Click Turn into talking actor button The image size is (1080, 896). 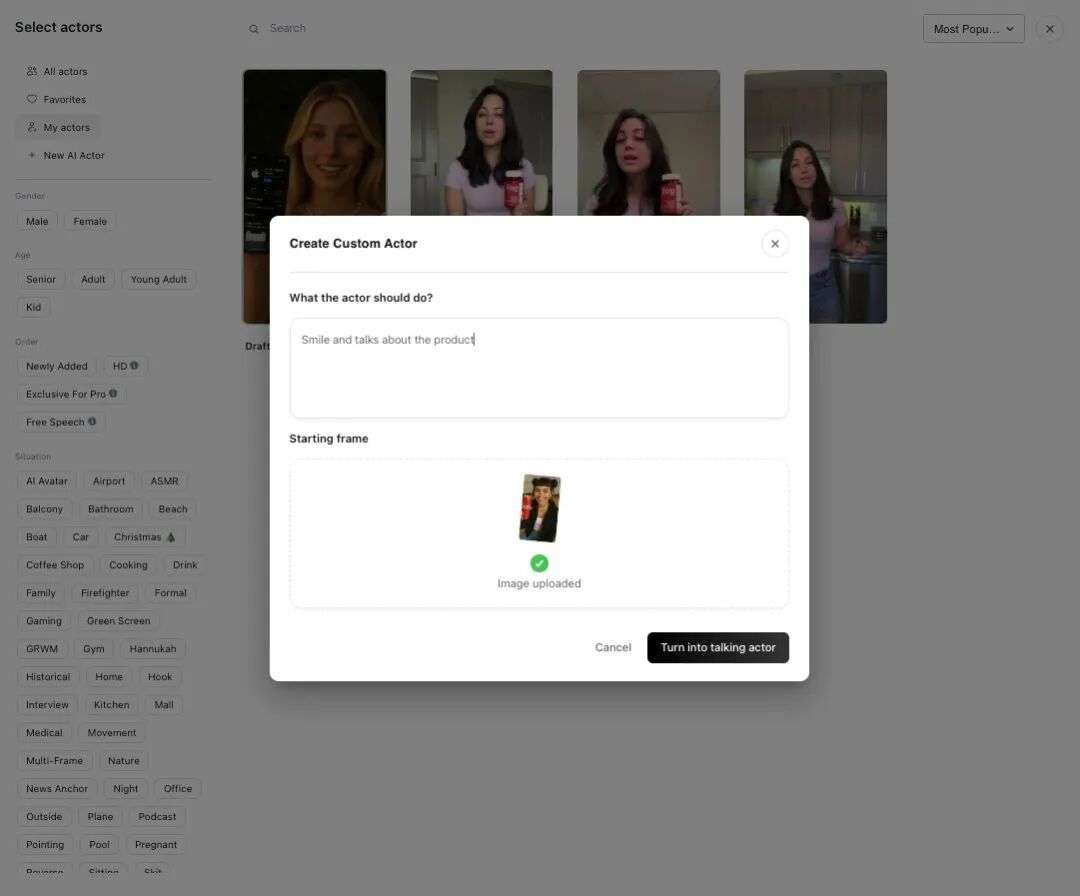718,647
